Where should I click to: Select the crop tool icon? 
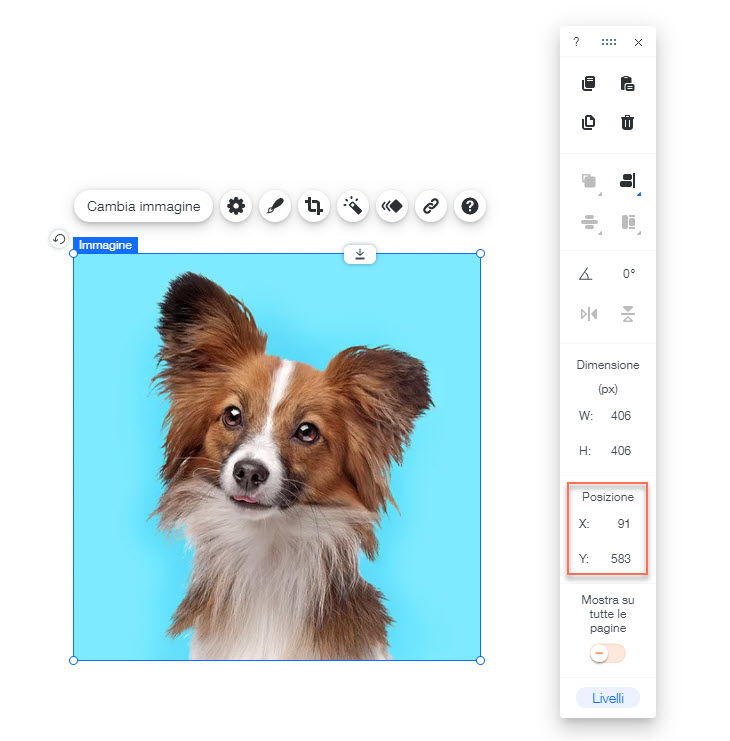point(314,206)
